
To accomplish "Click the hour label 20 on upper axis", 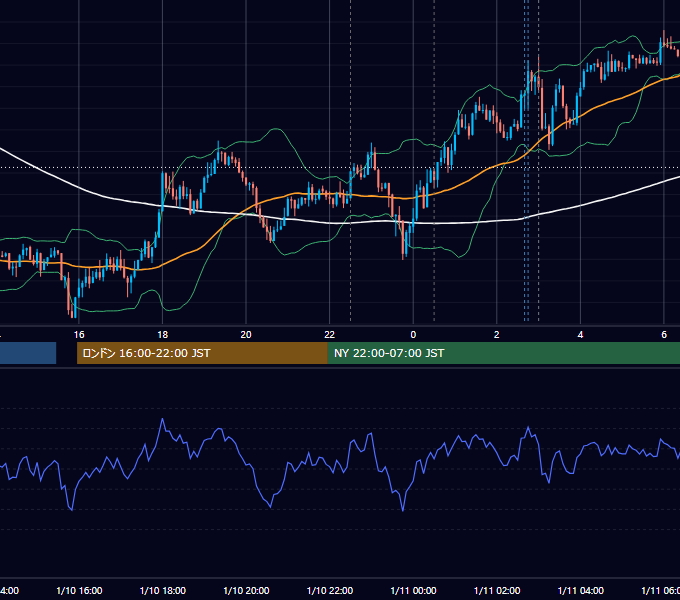I will tap(246, 335).
